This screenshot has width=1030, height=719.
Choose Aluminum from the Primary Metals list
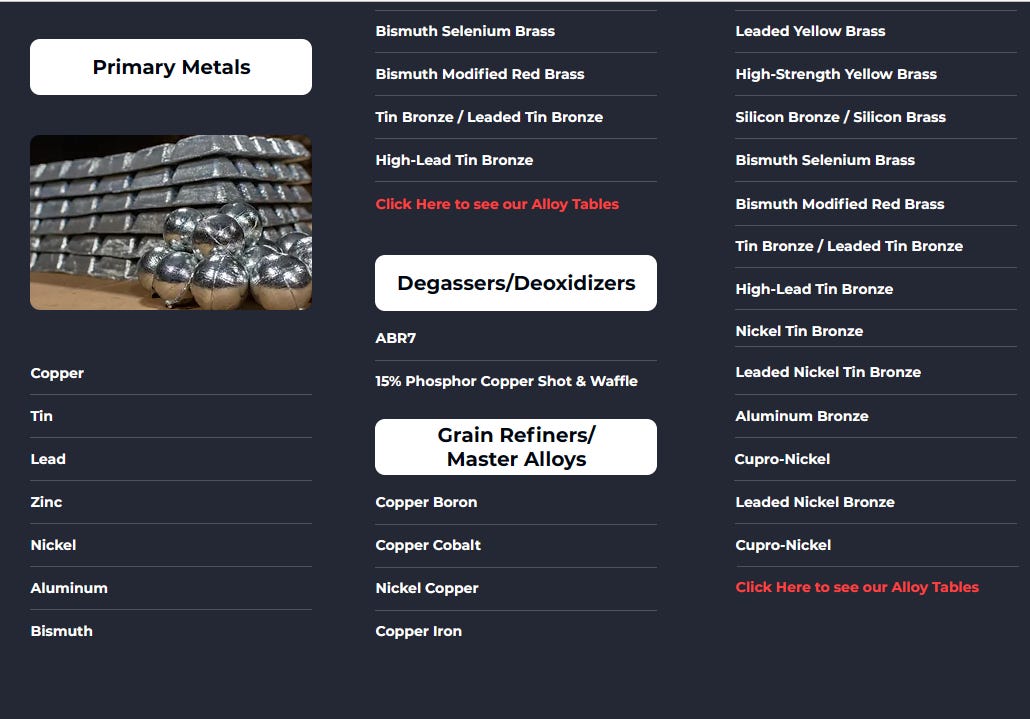tap(69, 588)
